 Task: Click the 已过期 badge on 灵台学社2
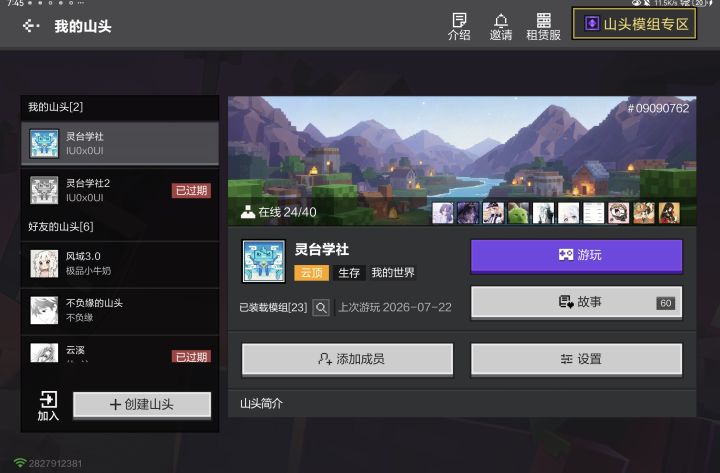pos(191,191)
